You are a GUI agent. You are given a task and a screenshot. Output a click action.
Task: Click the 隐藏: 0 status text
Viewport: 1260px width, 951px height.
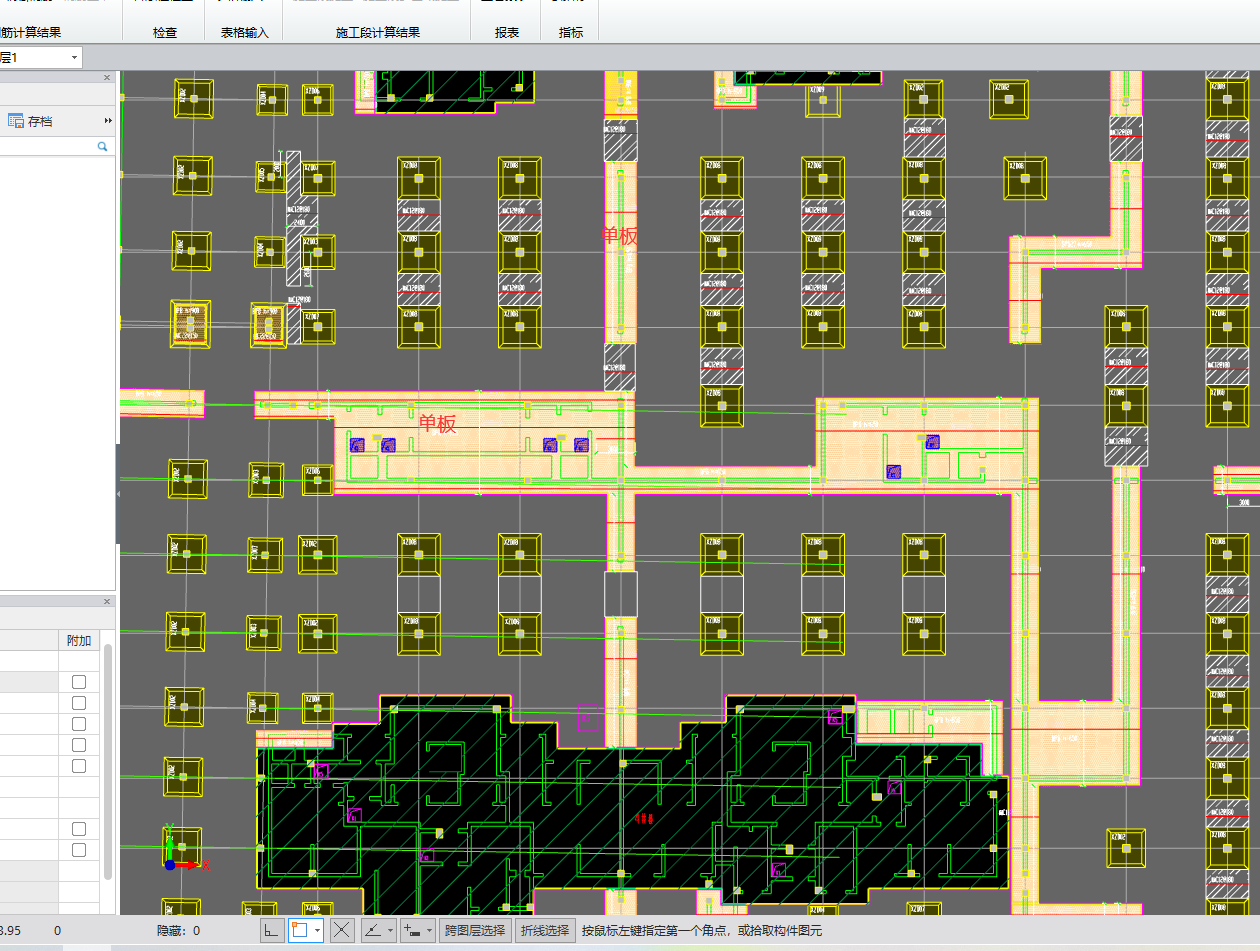[178, 930]
